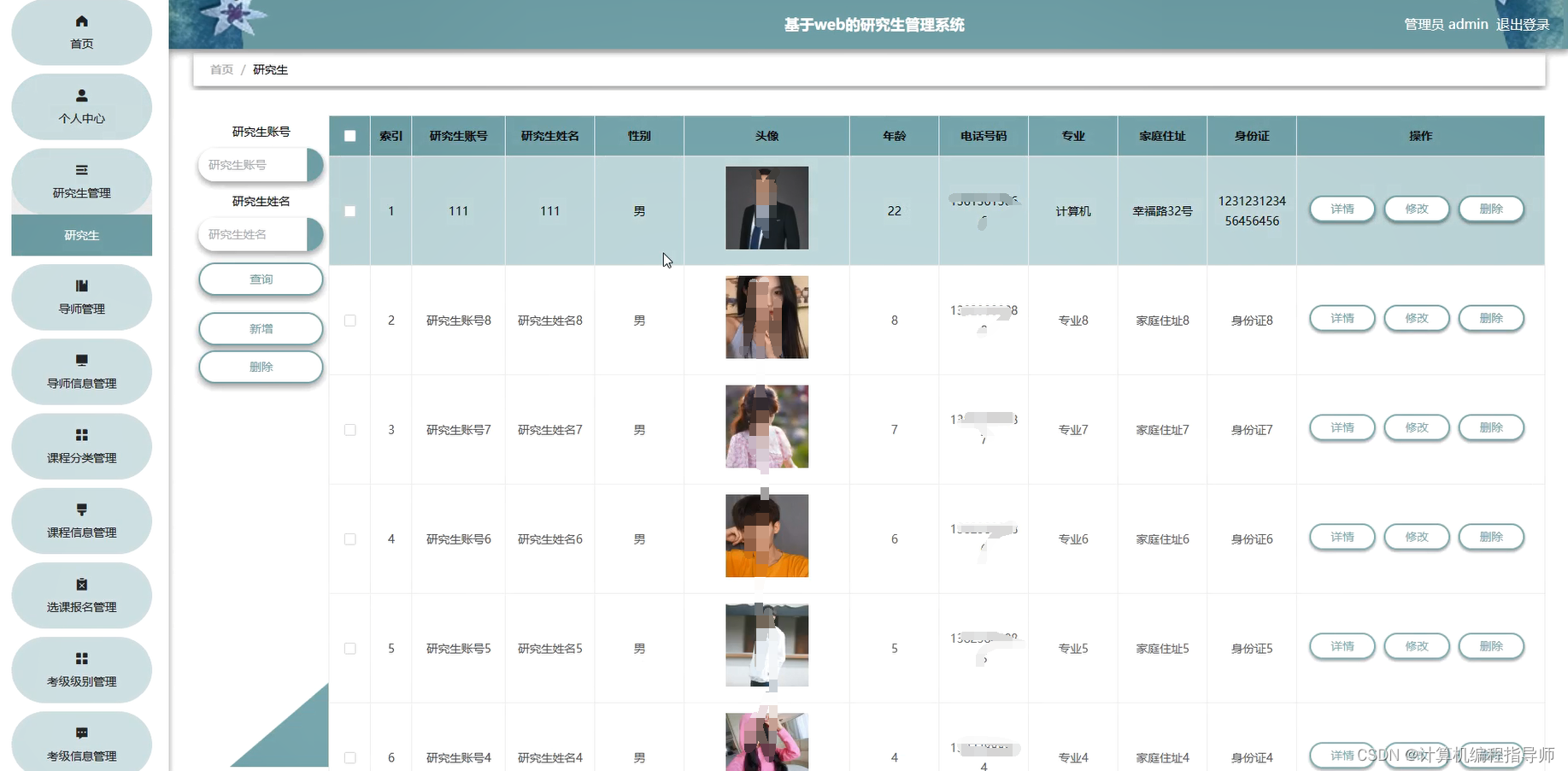Click the list icon for 研究生管理
This screenshot has width=1568, height=771.
(82, 170)
